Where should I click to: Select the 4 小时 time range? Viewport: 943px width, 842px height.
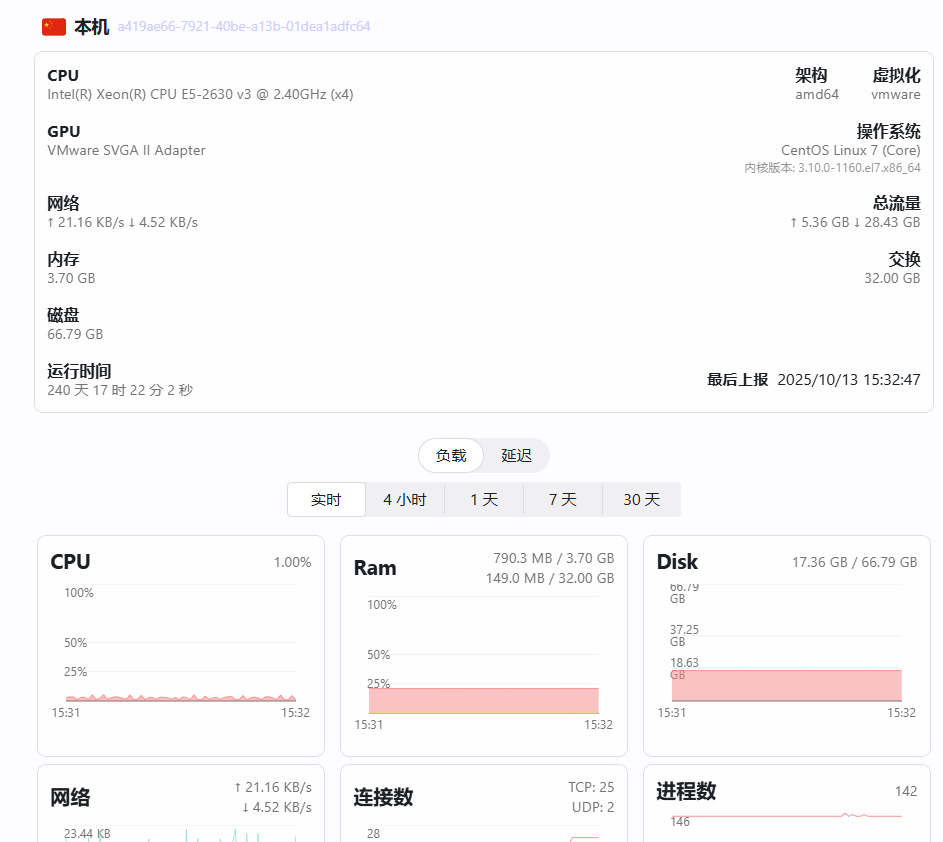tap(405, 500)
